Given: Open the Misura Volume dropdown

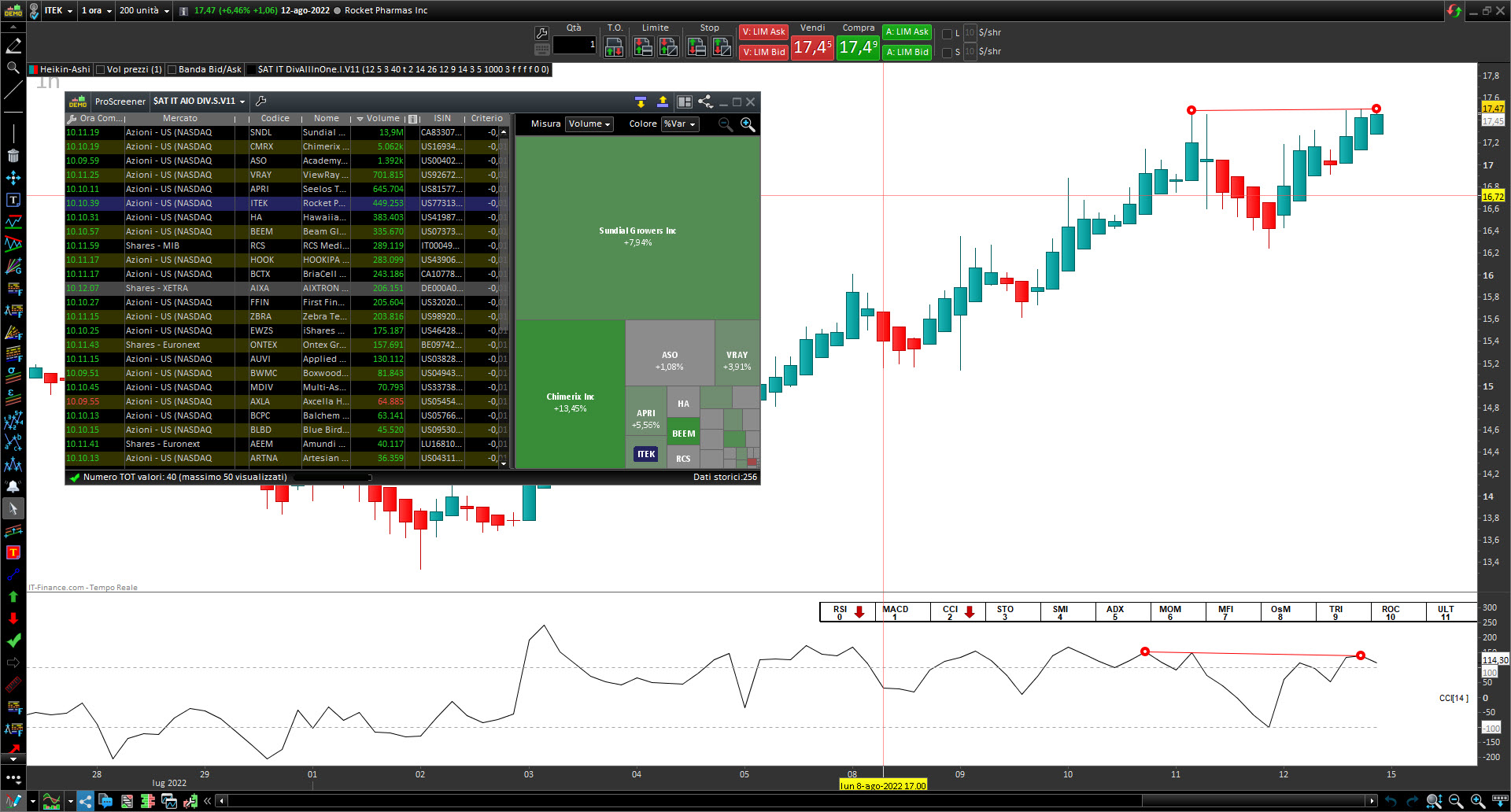Looking at the screenshot, I should pos(589,124).
